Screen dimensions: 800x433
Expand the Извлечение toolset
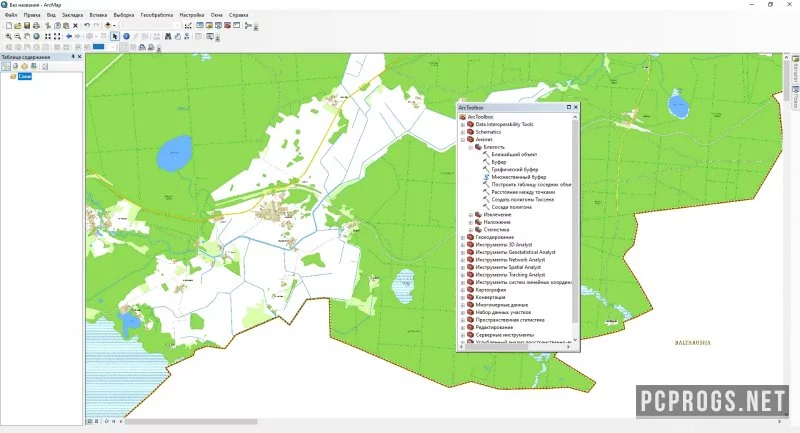click(471, 215)
